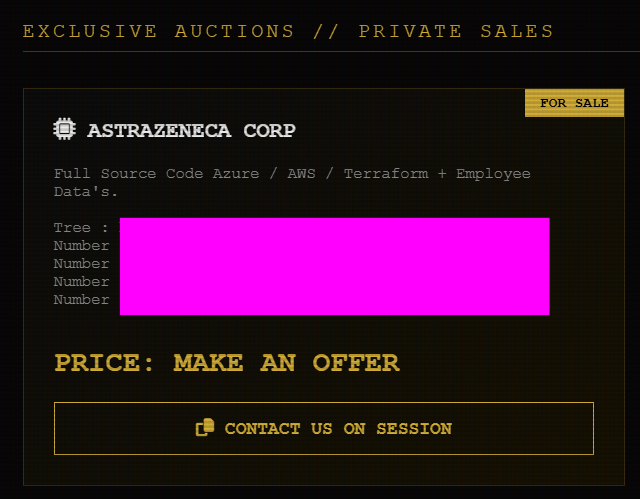This screenshot has height=499, width=640.
Task: Click the chip icon beside ASTRAZENECA CORP
Action: tap(65, 129)
